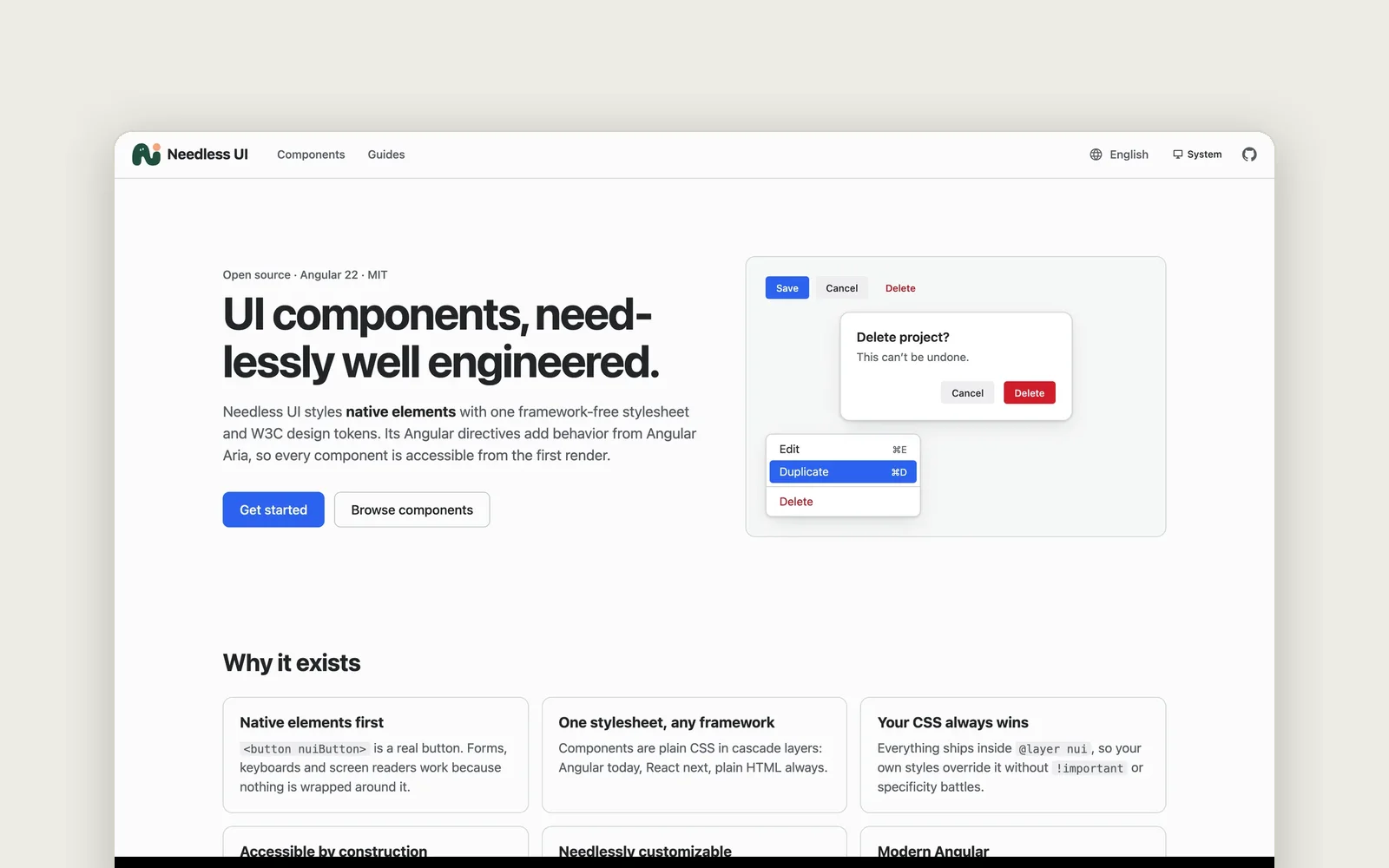Image resolution: width=1389 pixels, height=868 pixels.
Task: Open the Guides nav item
Action: click(386, 155)
